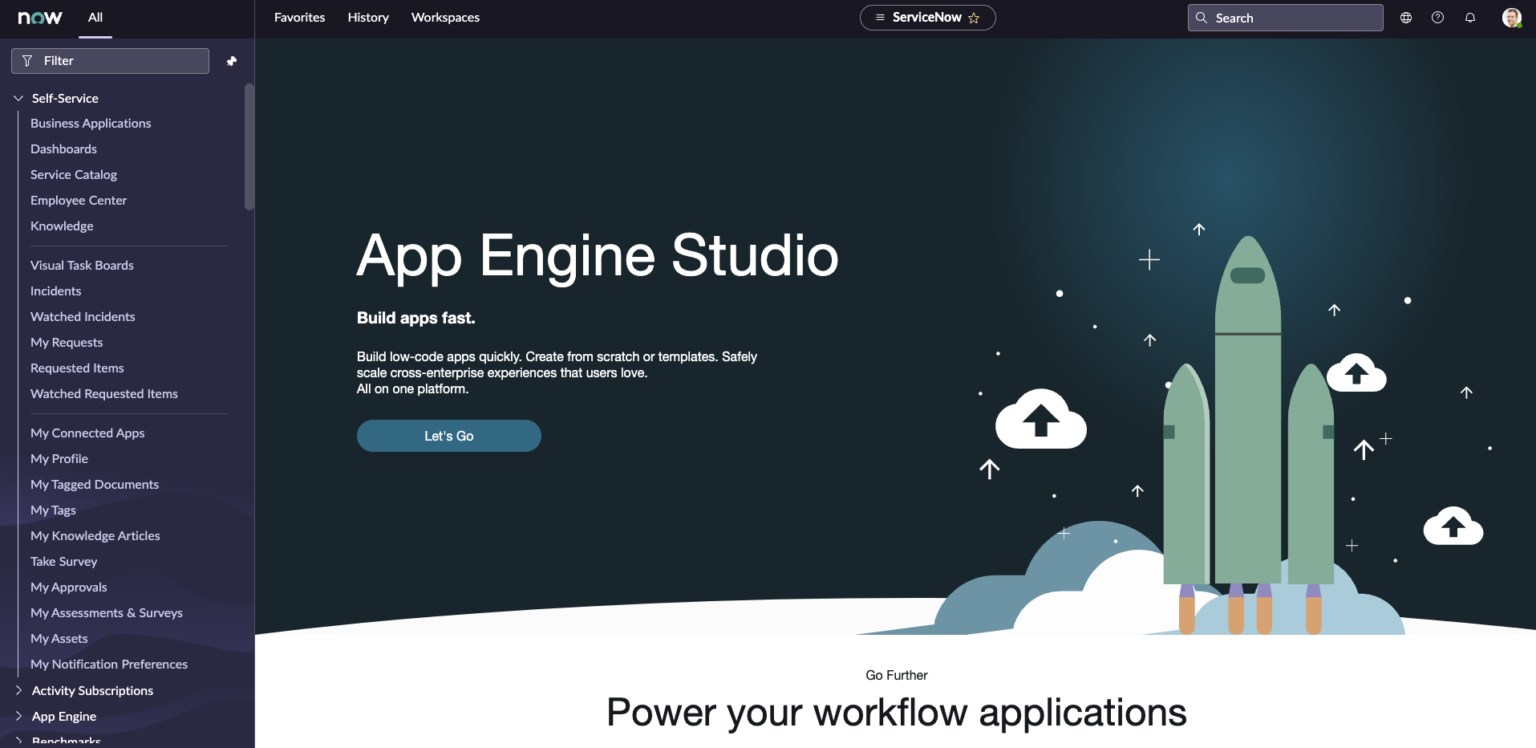Click the ServiceNow now logo
The image size is (1536, 748).
pos(38,17)
